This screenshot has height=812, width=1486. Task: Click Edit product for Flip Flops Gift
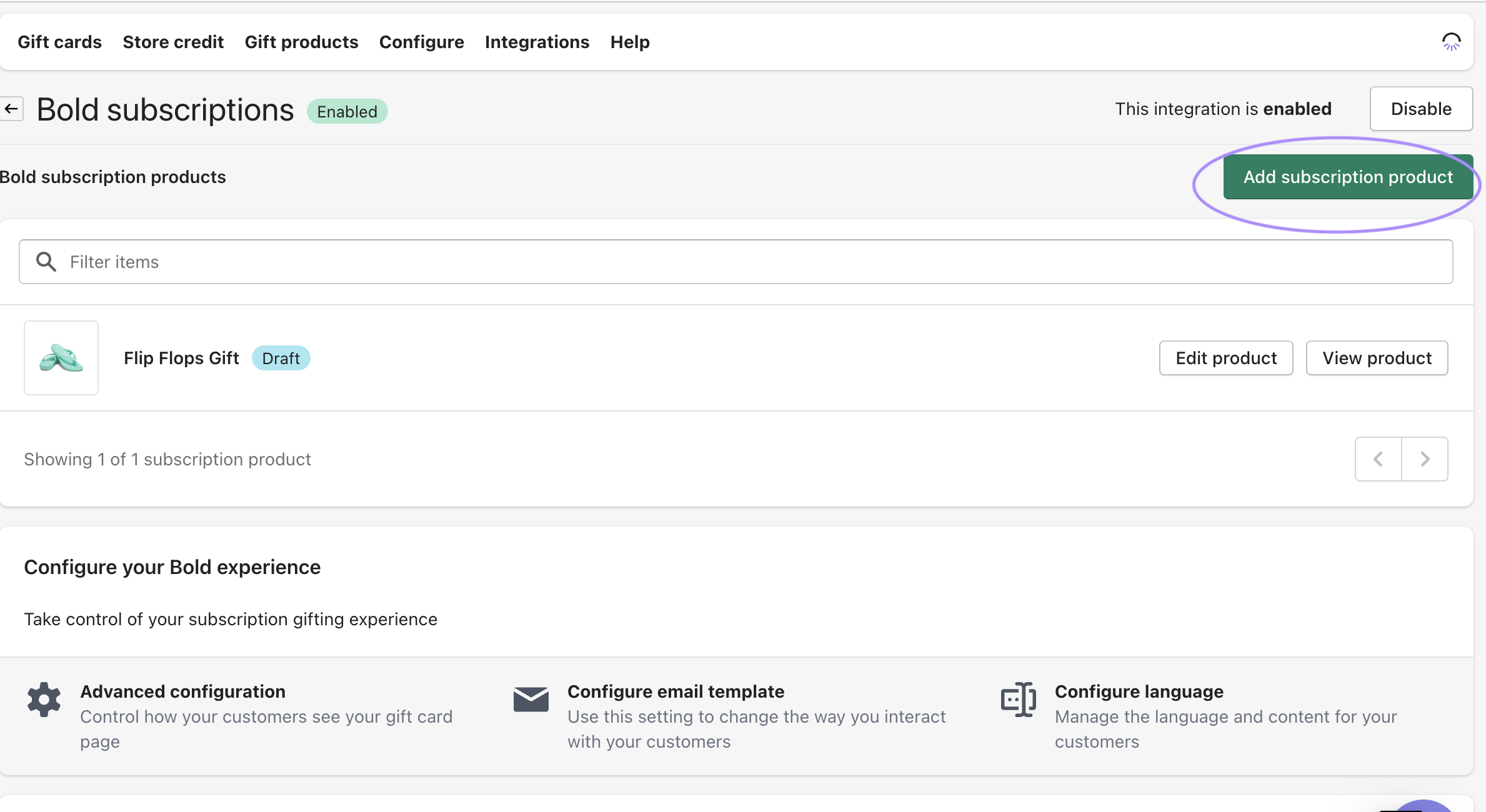tap(1225, 358)
